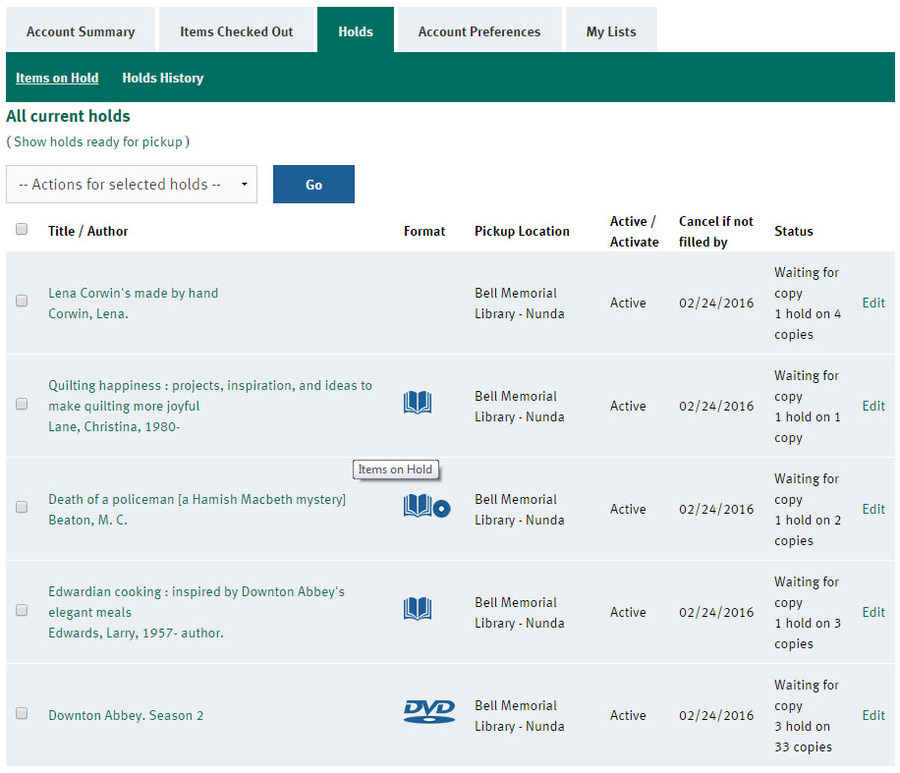Toggle the select-all holds checkbox in header
900x773 pixels.
click(x=22, y=229)
